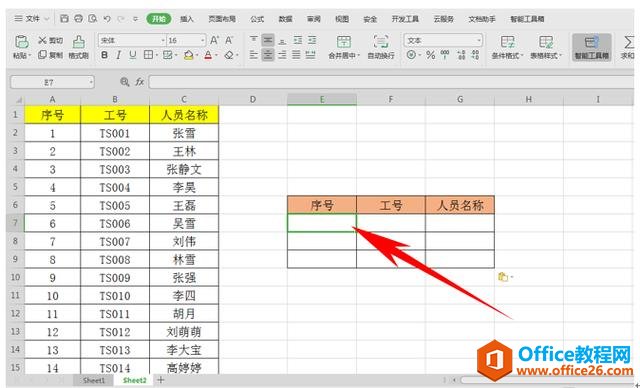Decrease the cell indent
Viewport: 640px width, 388px height.
point(298,40)
